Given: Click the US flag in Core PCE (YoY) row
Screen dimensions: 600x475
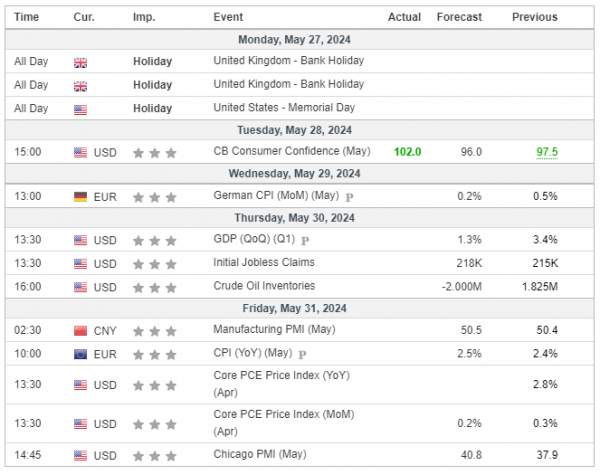Looking at the screenshot, I should click(x=80, y=385).
